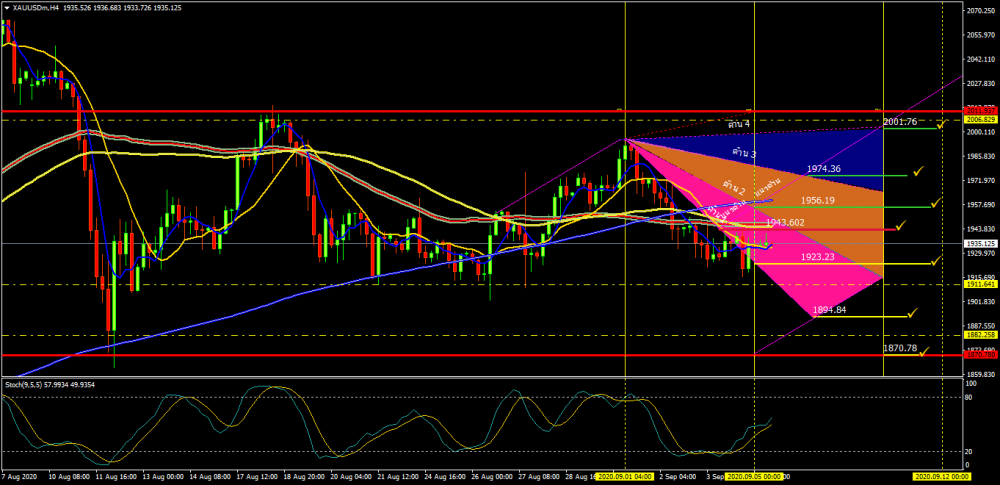Select the yellow 2006.829 price axis label
1000x485 pixels.
[x=980, y=120]
